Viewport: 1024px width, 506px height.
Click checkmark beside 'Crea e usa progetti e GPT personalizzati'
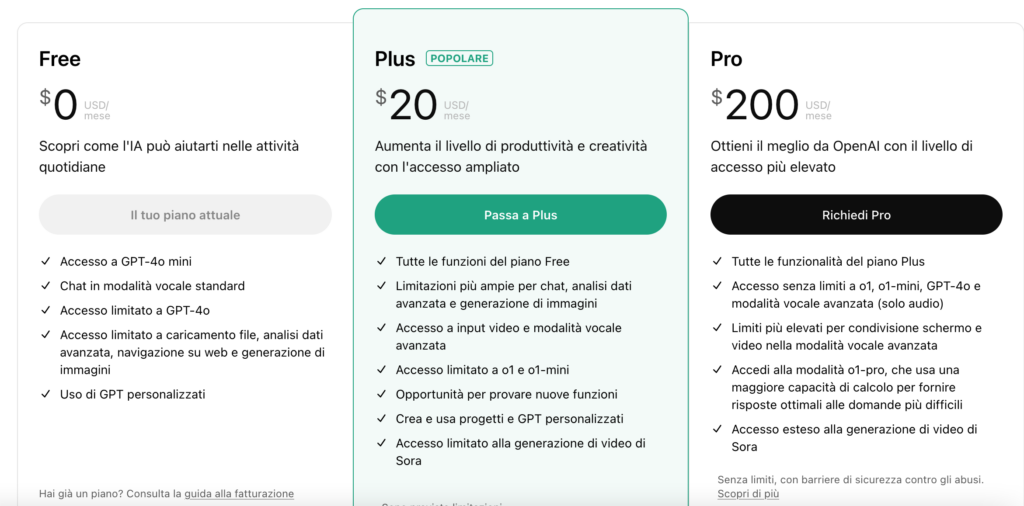coord(382,419)
